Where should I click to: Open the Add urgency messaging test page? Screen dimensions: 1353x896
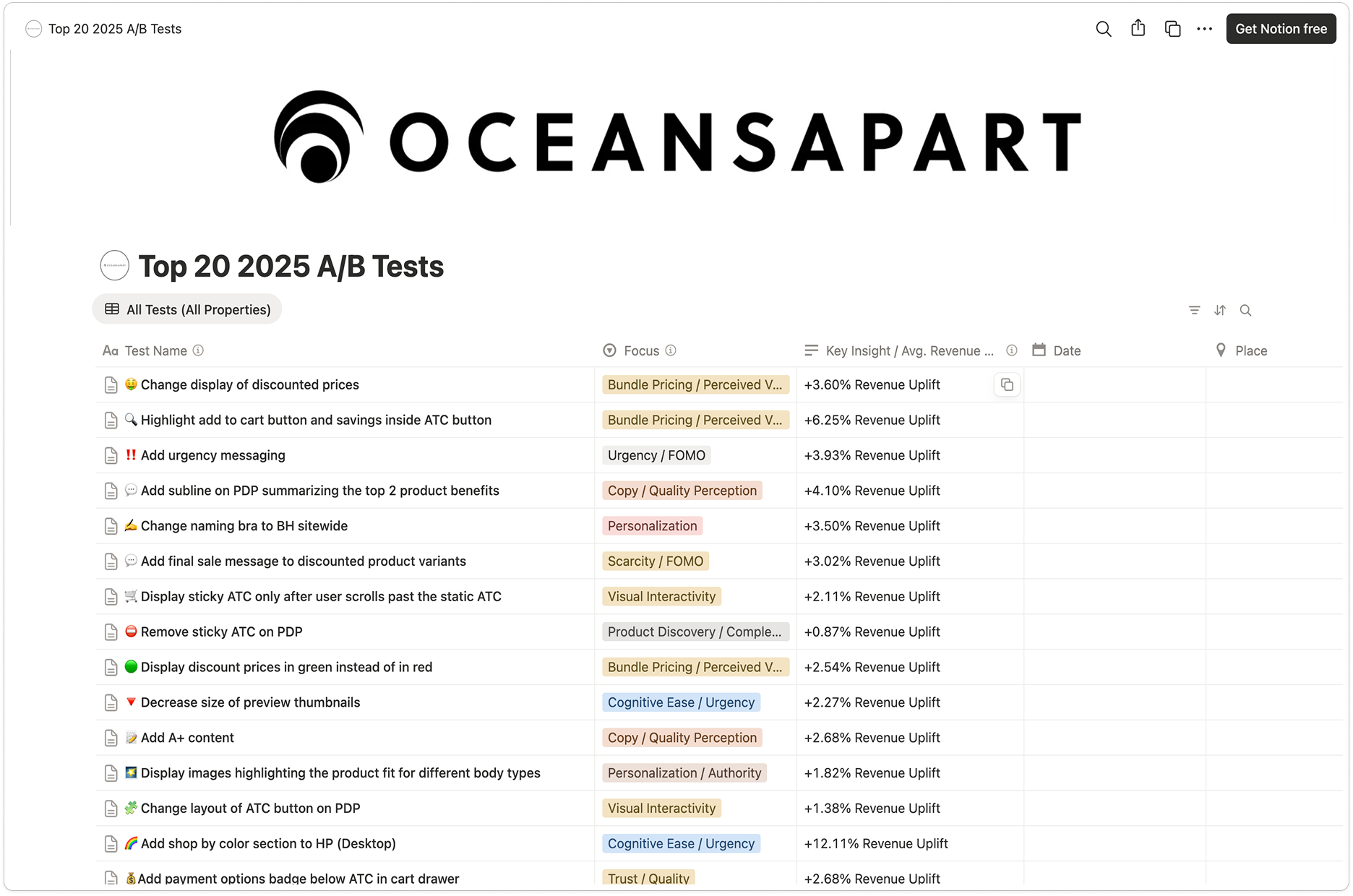click(212, 455)
